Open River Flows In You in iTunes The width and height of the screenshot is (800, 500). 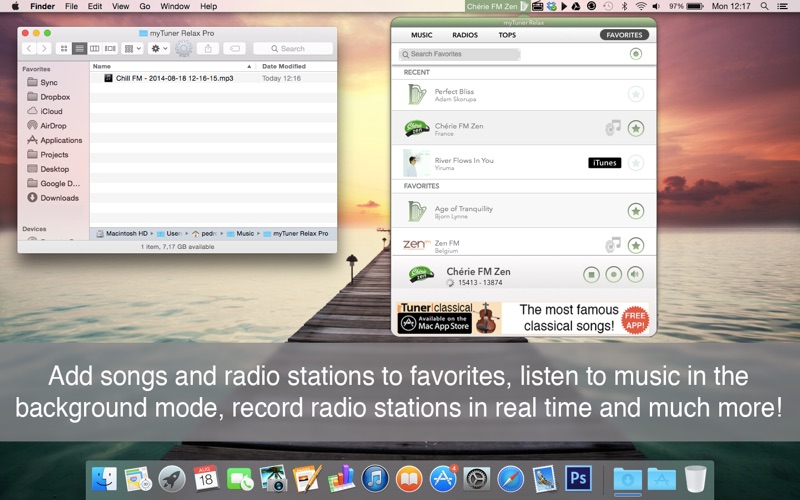tap(605, 163)
